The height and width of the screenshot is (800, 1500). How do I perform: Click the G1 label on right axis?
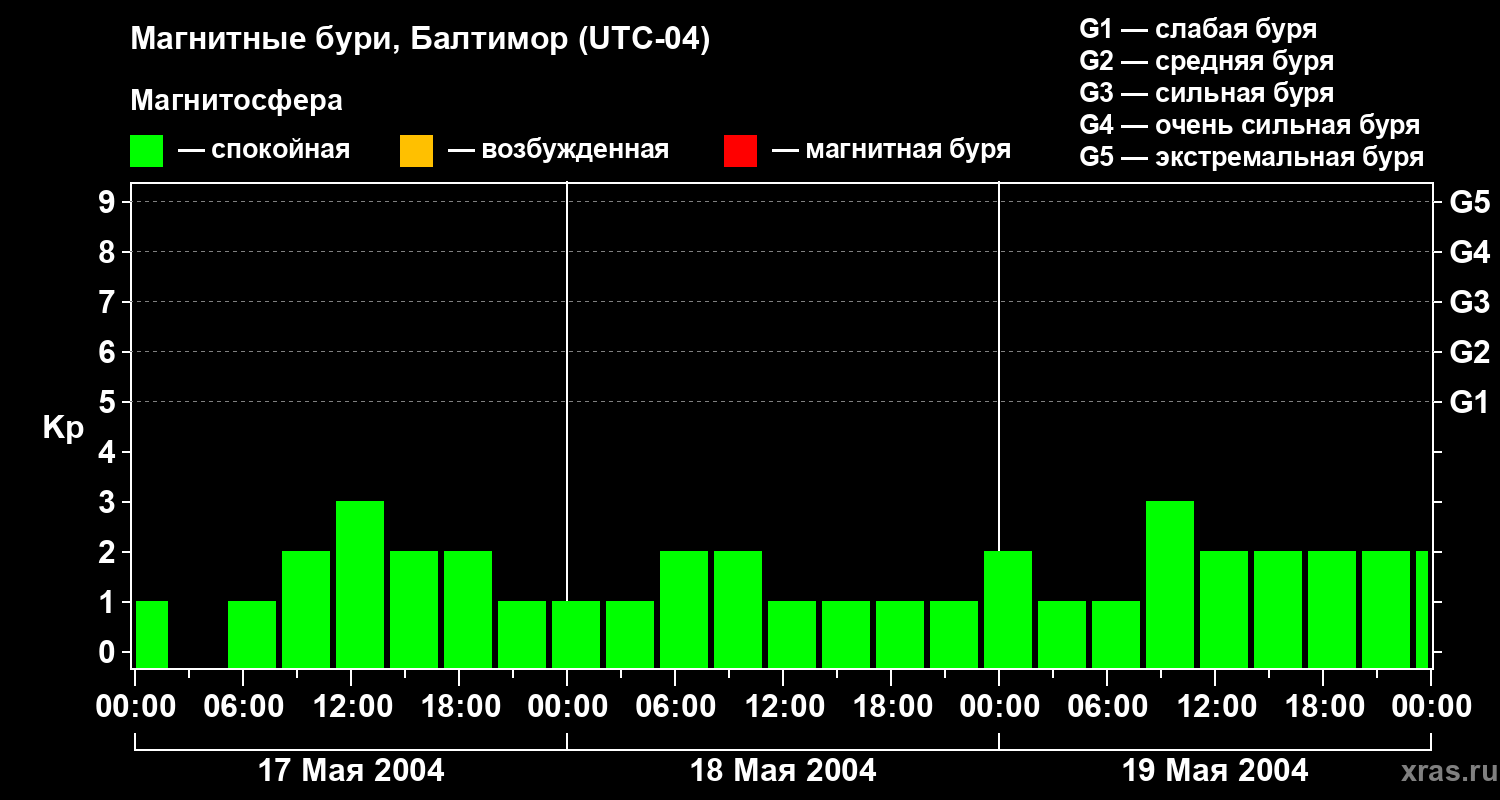1469,402
